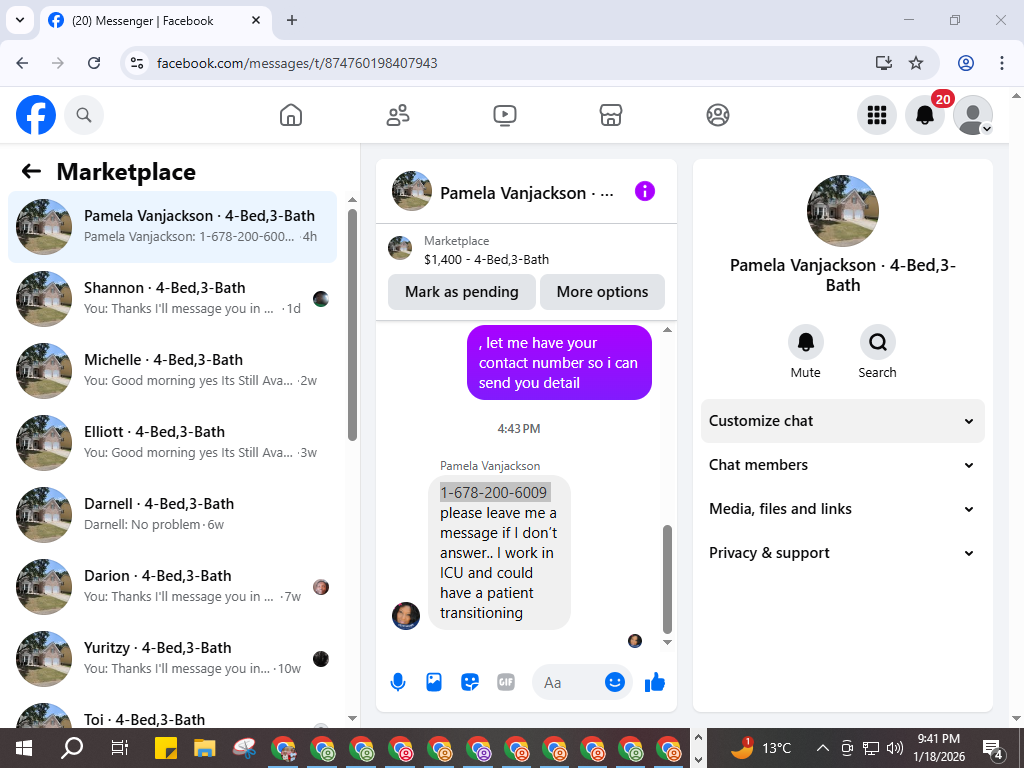Show hidden system tray icons chevron
Viewport: 1024px width, 768px height.
tap(823, 748)
